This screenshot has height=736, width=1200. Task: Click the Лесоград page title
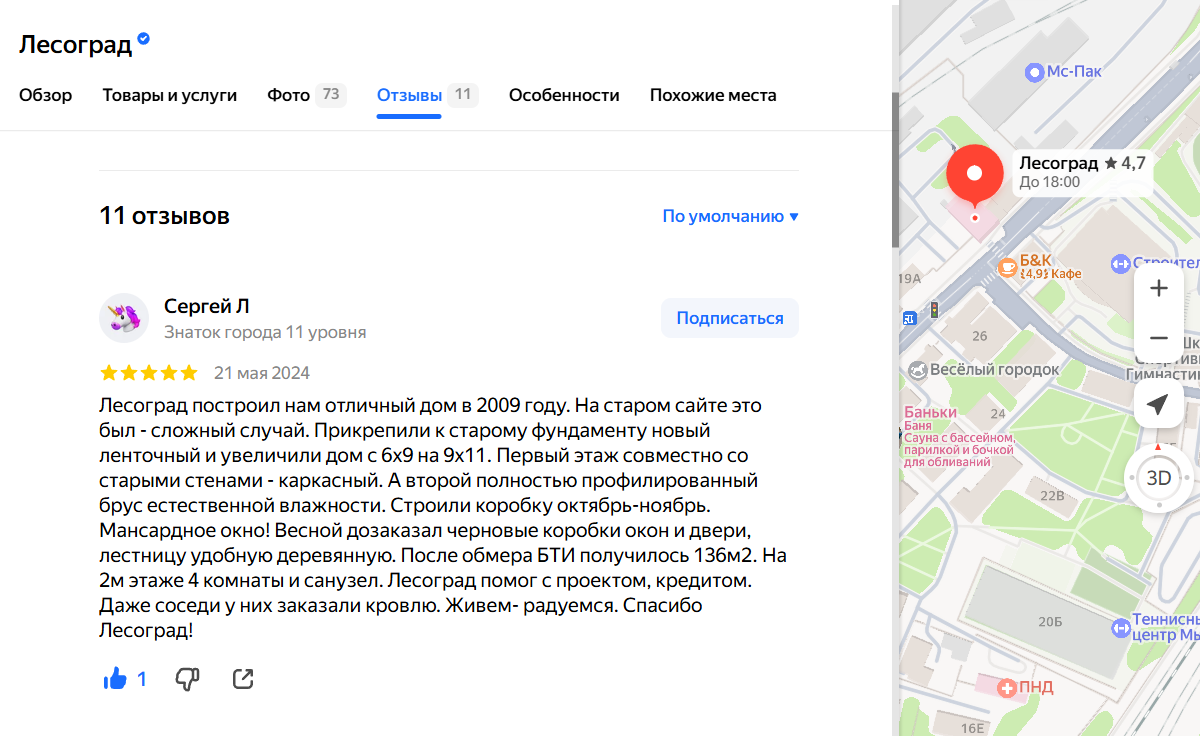[75, 44]
